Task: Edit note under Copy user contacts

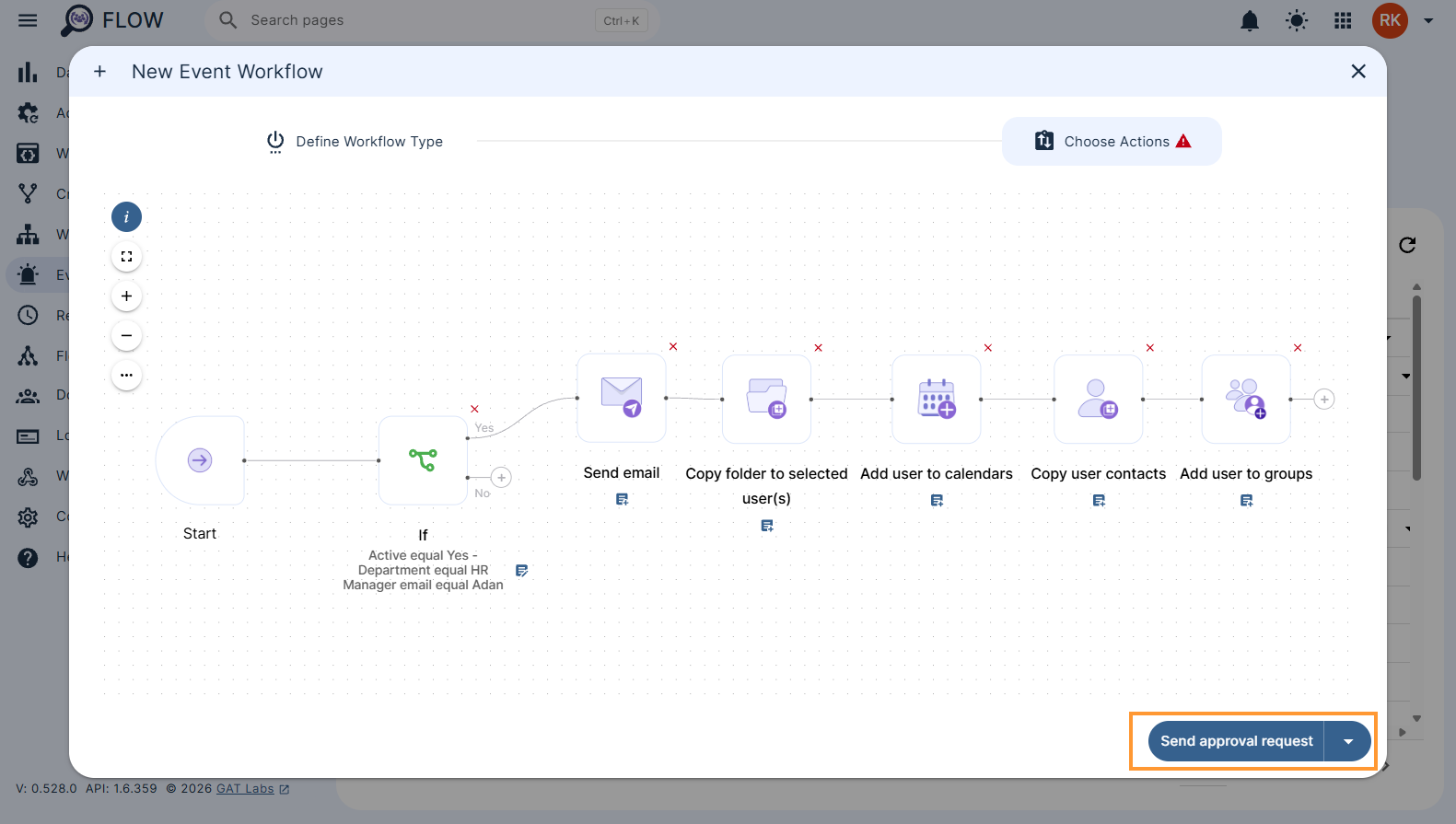Action: 1099,500
